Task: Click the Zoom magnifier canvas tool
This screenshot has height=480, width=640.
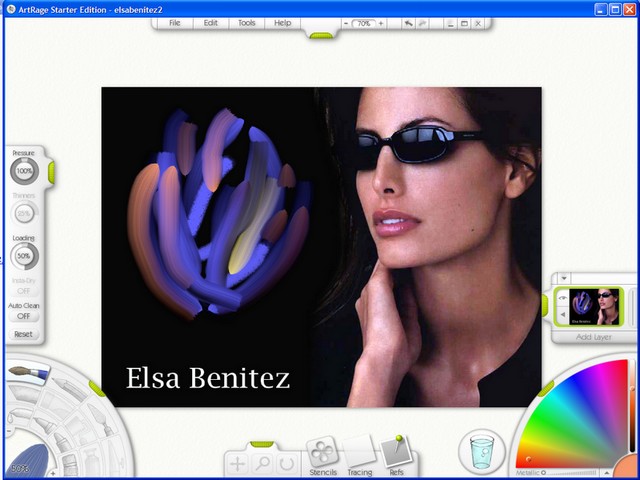Action: click(262, 463)
